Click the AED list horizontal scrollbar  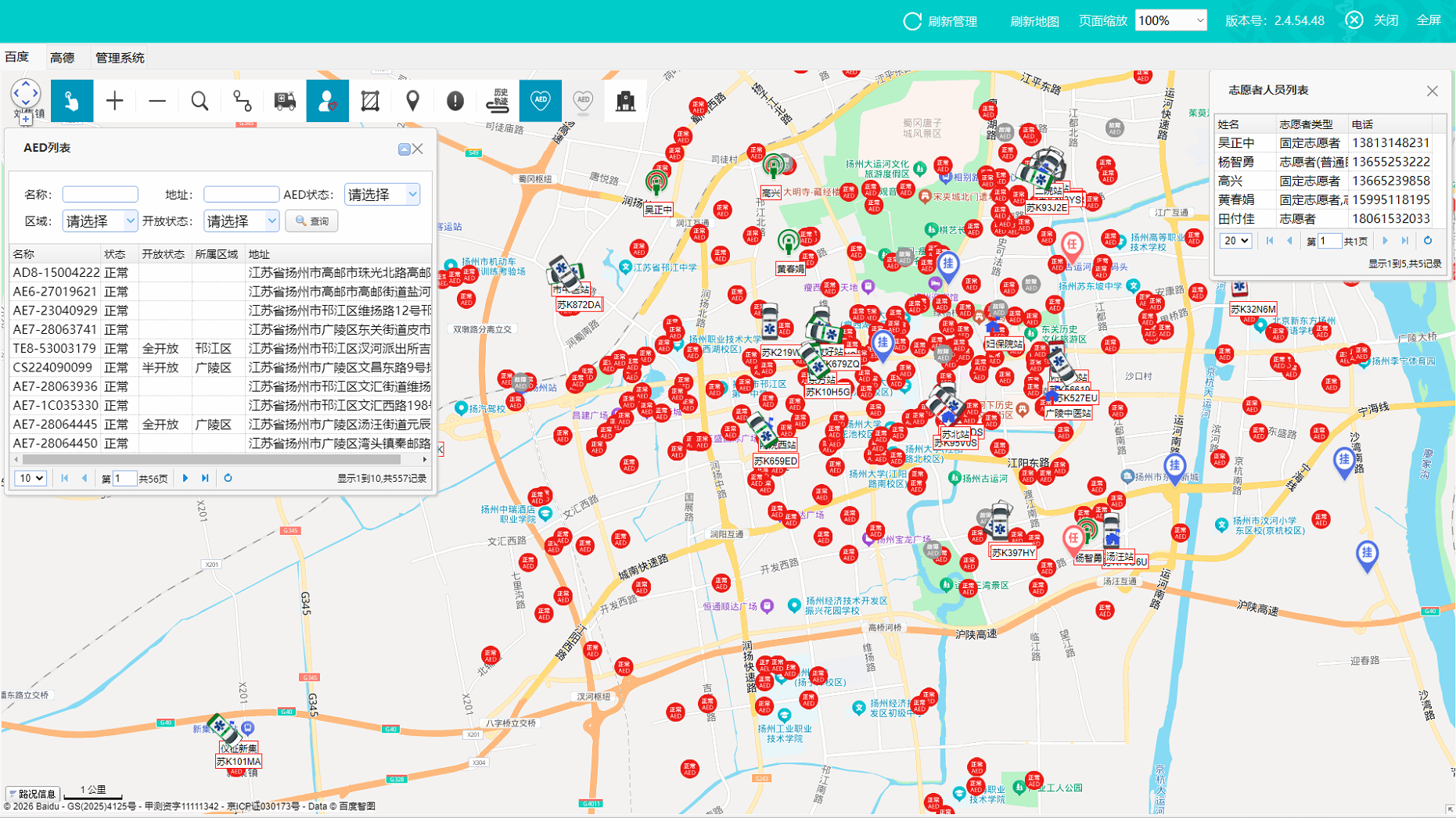point(211,460)
